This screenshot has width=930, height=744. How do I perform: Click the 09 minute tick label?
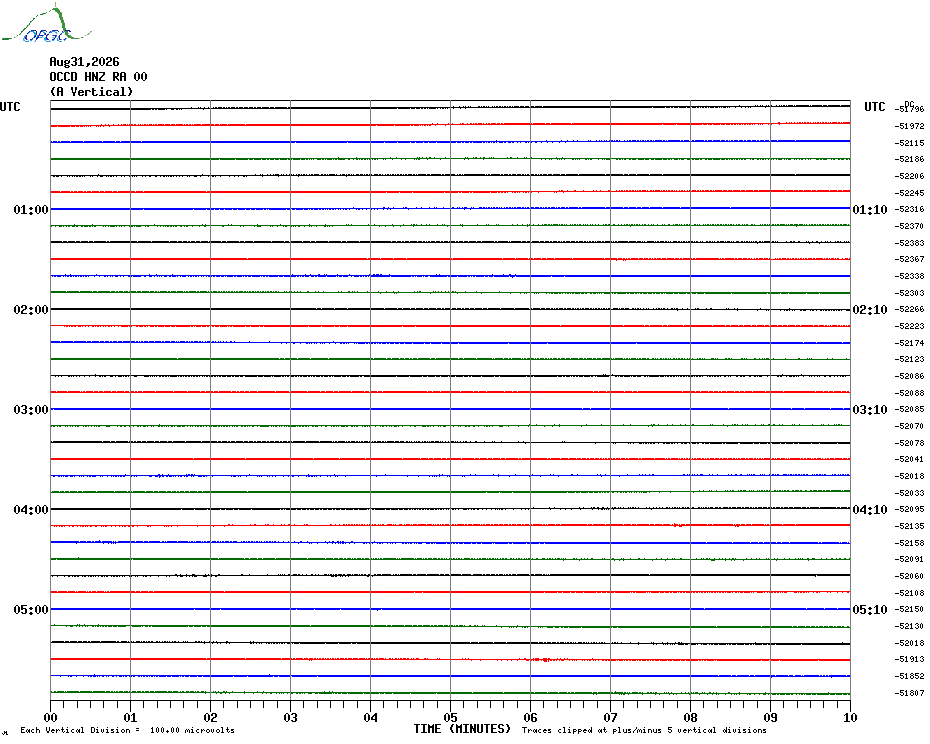(x=770, y=717)
